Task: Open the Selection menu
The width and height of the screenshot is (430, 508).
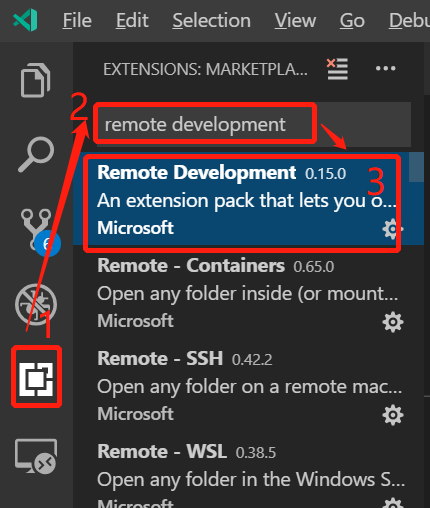Action: (x=212, y=20)
